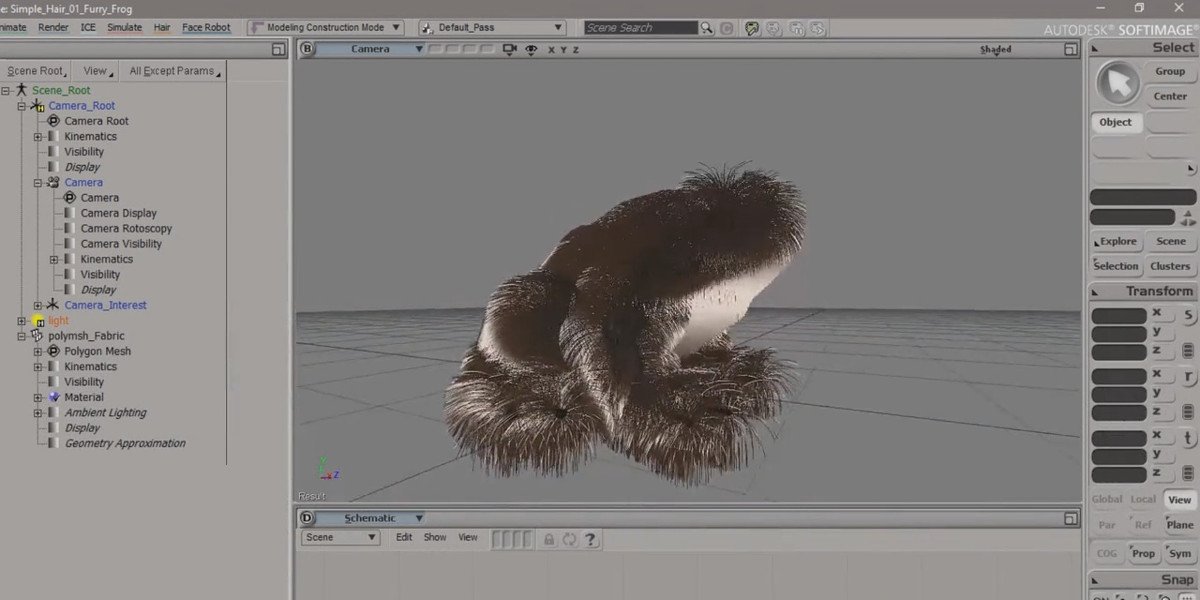Click the first green icon right of Scene Search
The width and height of the screenshot is (1200, 600).
coord(752,28)
